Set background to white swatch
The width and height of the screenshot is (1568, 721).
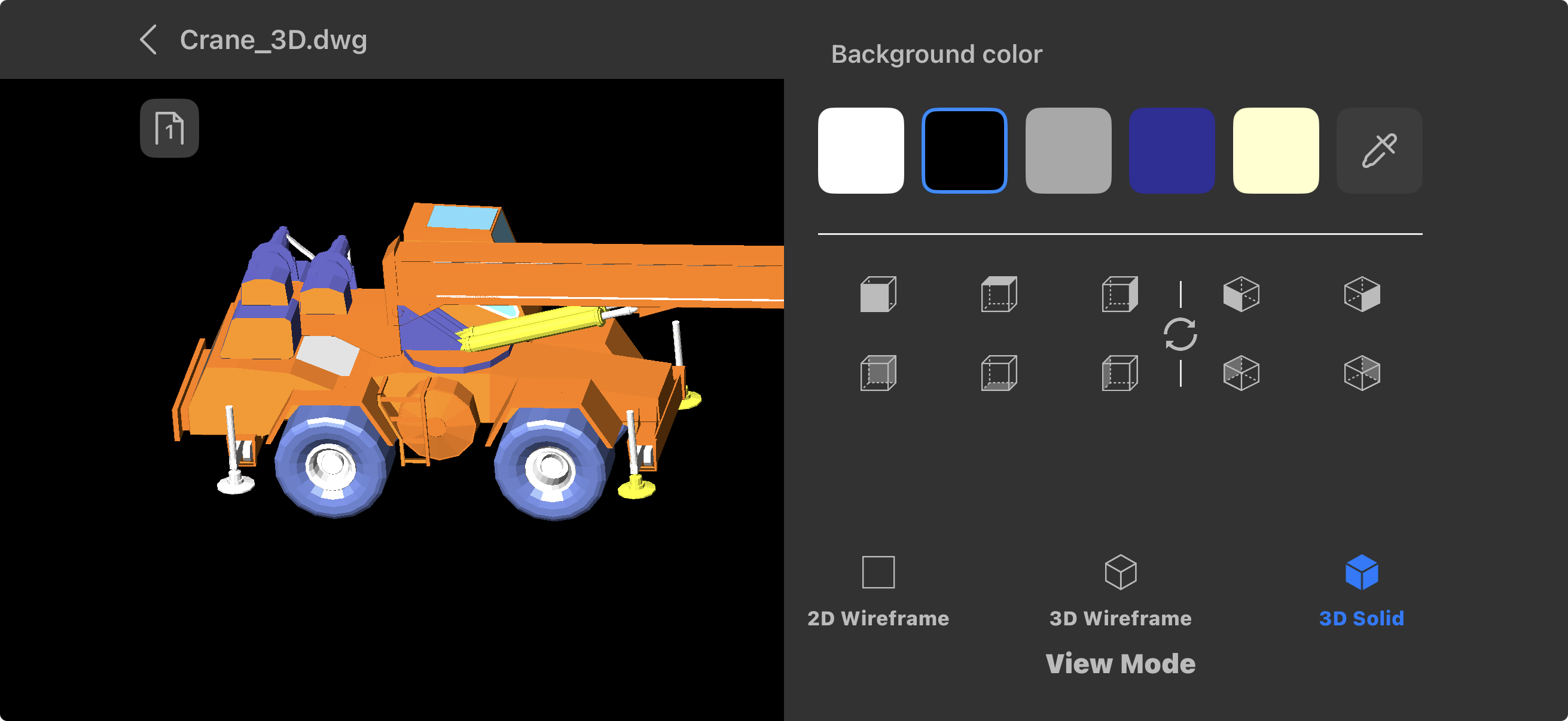pos(861,150)
